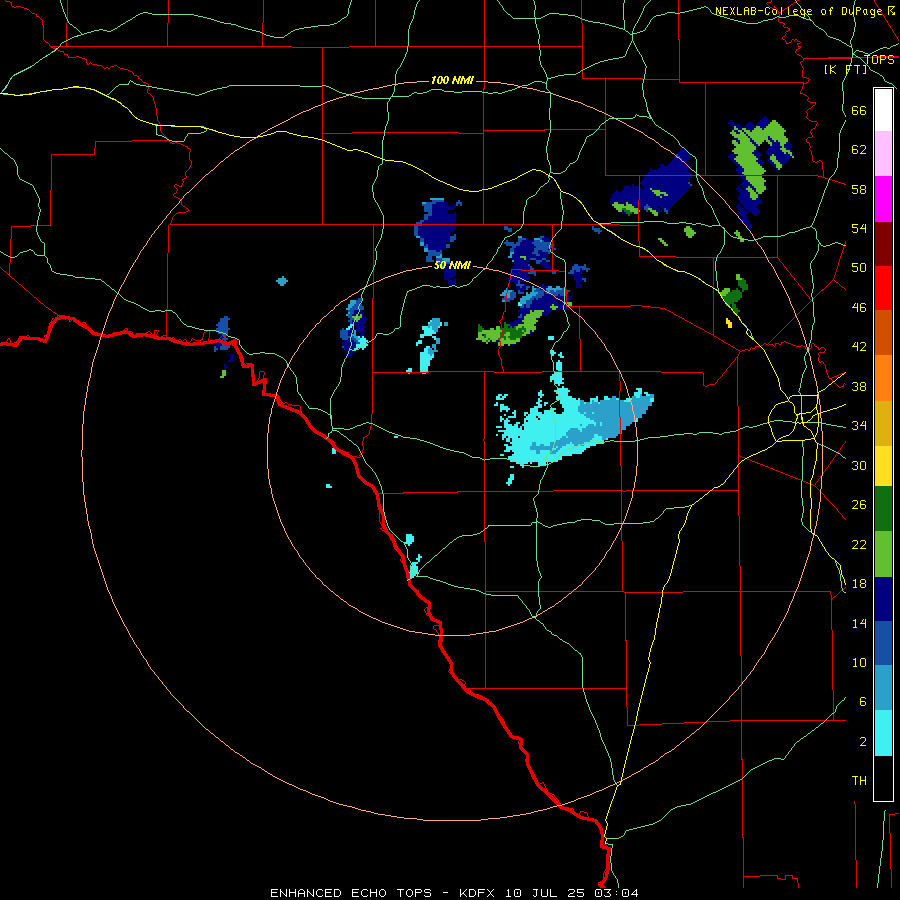
Task: Click the bright red legend swatch
Action: point(883,288)
